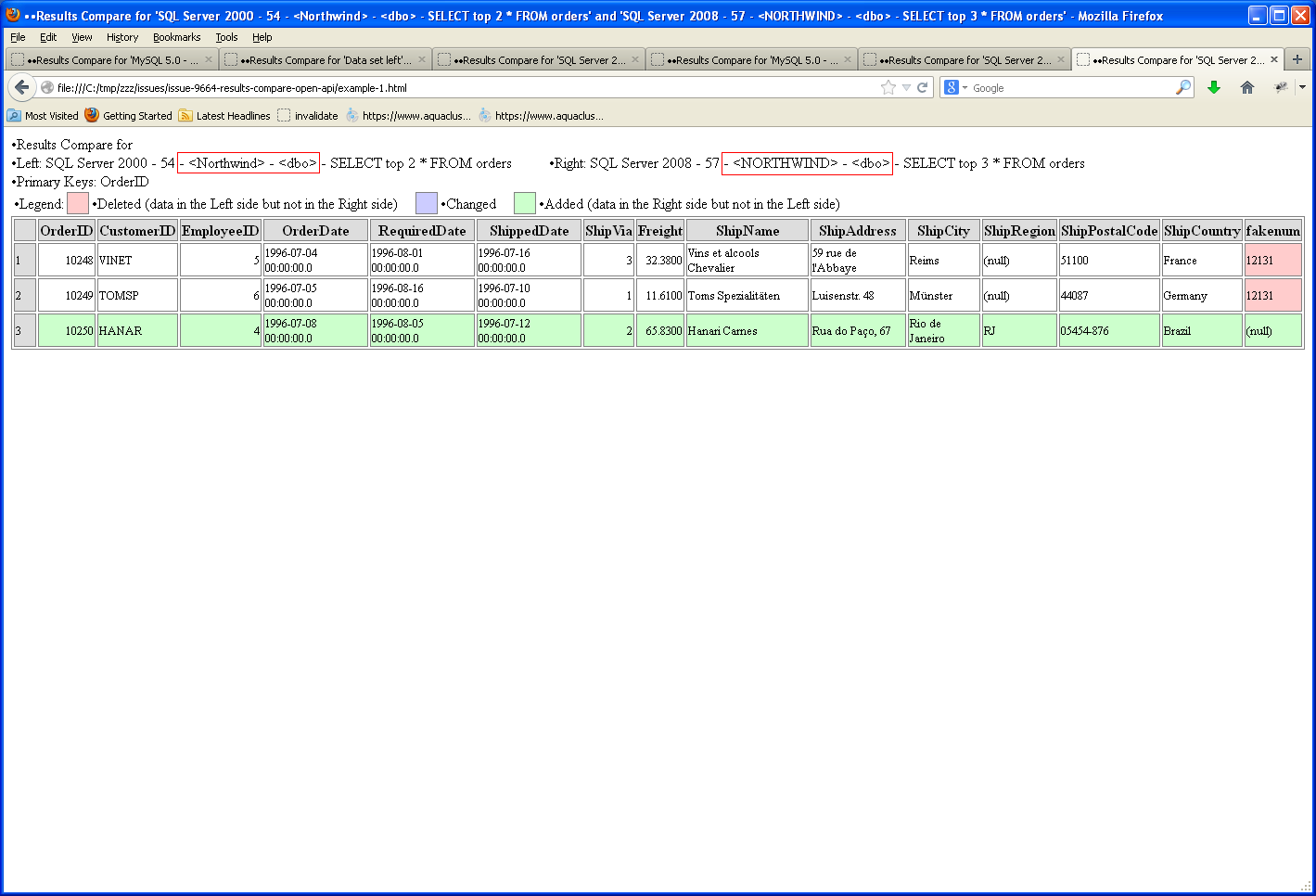Click the Google search engine icon

click(951, 87)
